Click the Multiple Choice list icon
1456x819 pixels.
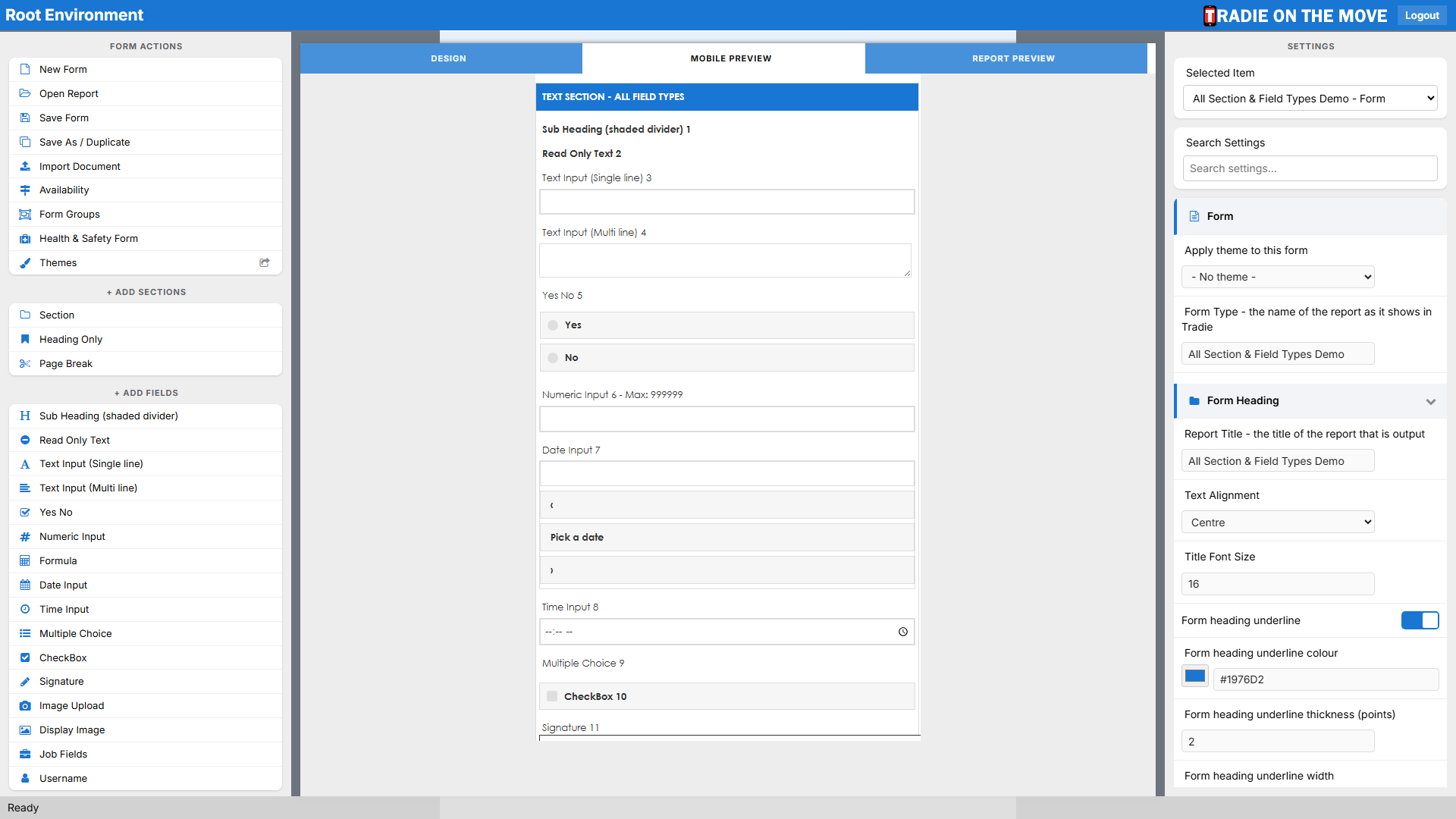[25, 633]
